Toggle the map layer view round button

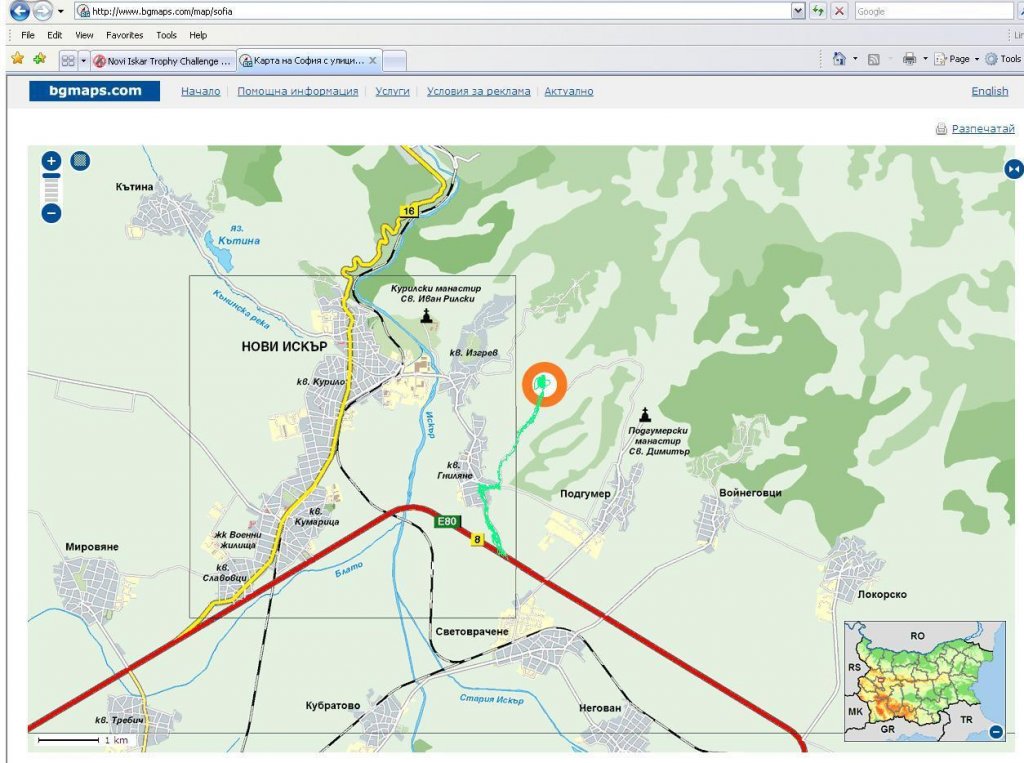pos(80,161)
